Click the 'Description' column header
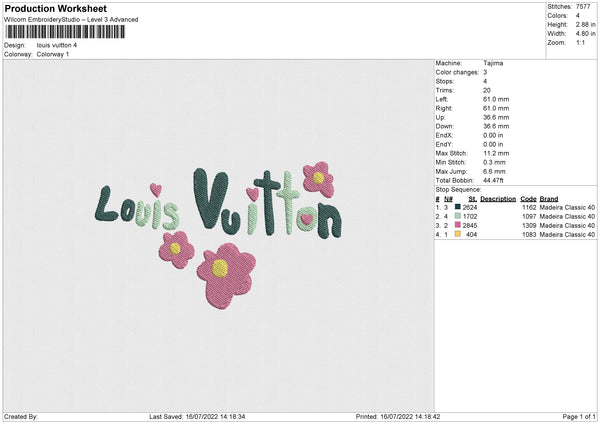This screenshot has height=424, width=600. (x=498, y=199)
